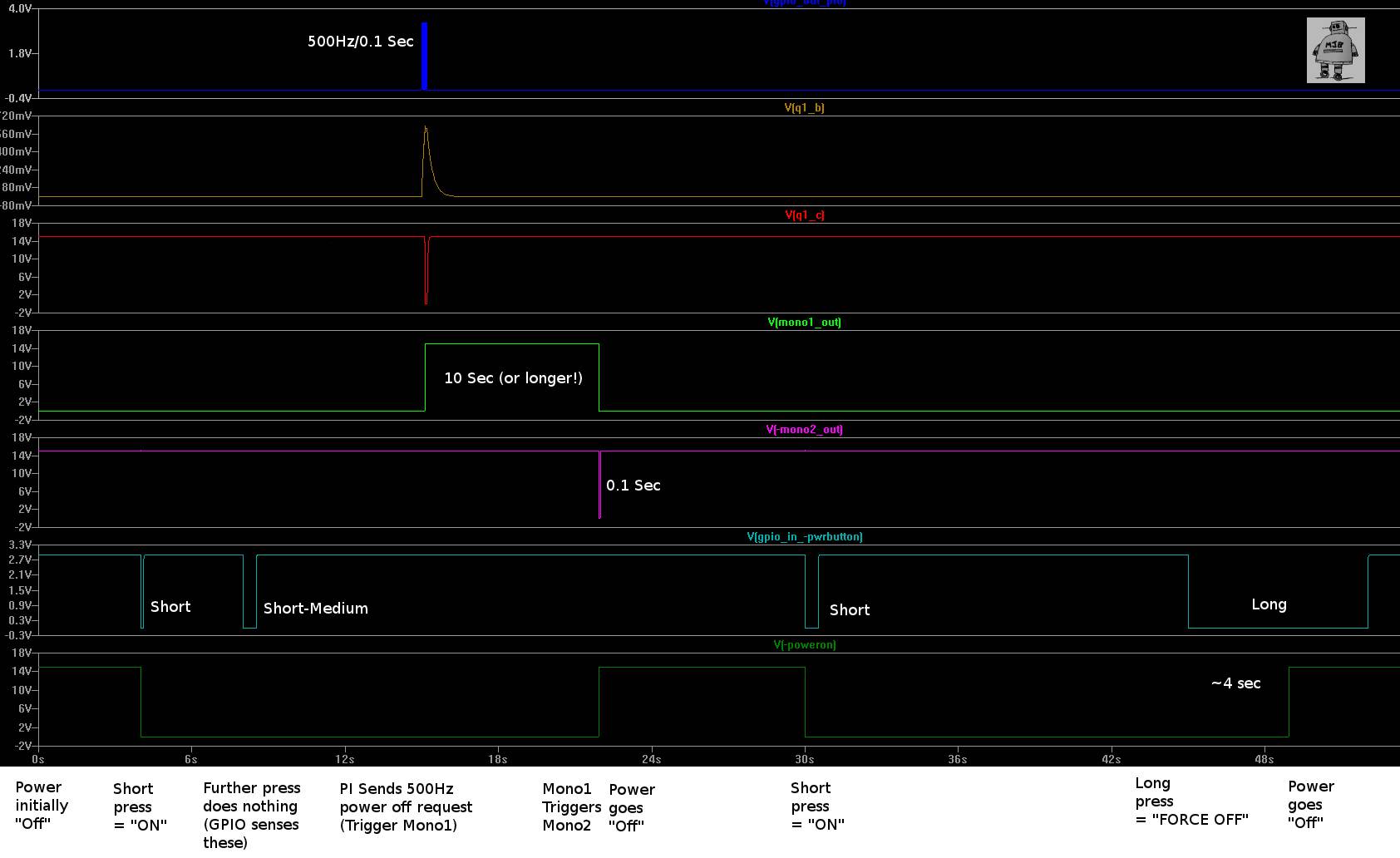Click the 42s time axis marker
Image resolution: width=1400 pixels, height=858 pixels.
1111,759
